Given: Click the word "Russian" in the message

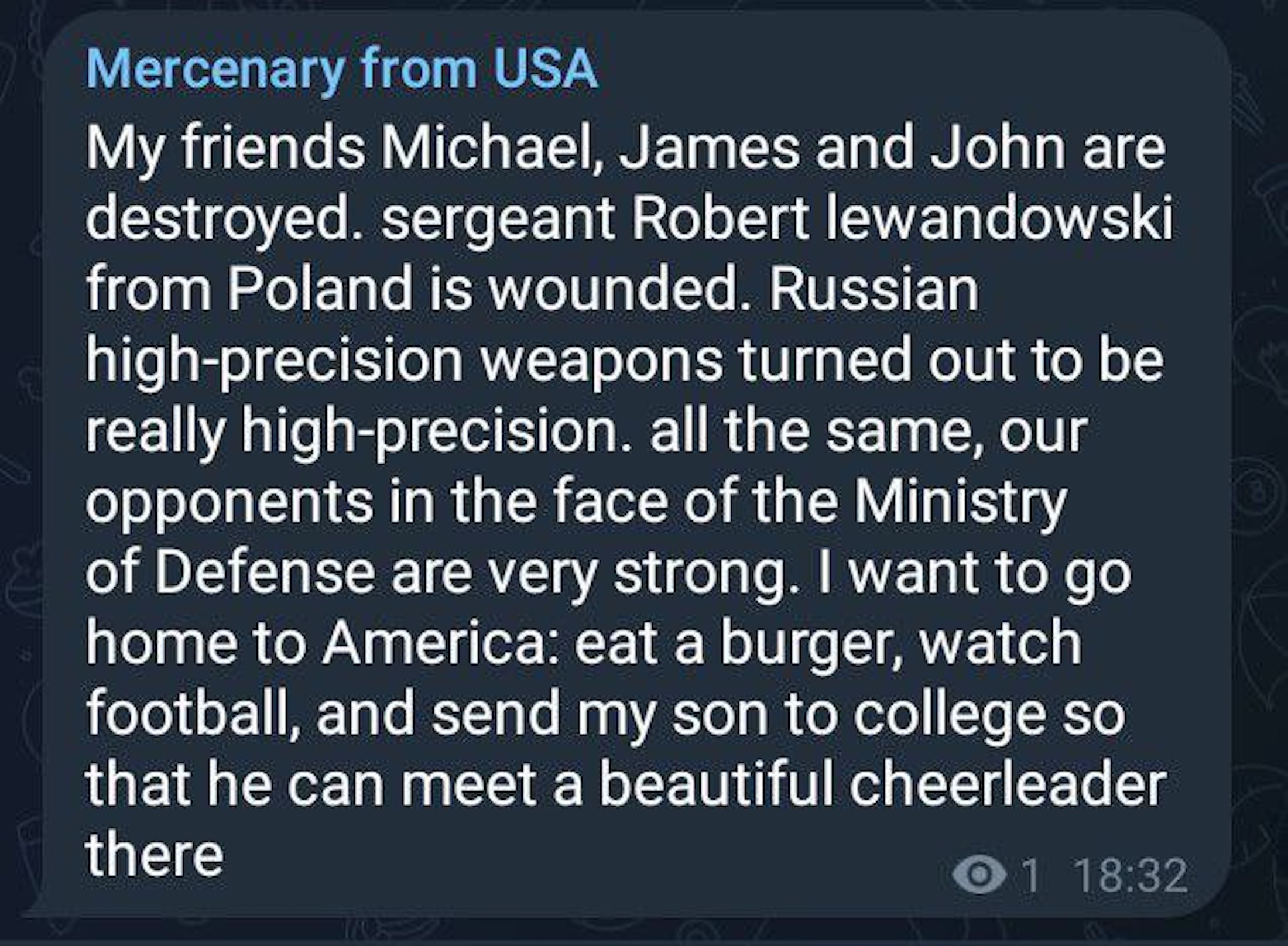Looking at the screenshot, I should pos(873,289).
